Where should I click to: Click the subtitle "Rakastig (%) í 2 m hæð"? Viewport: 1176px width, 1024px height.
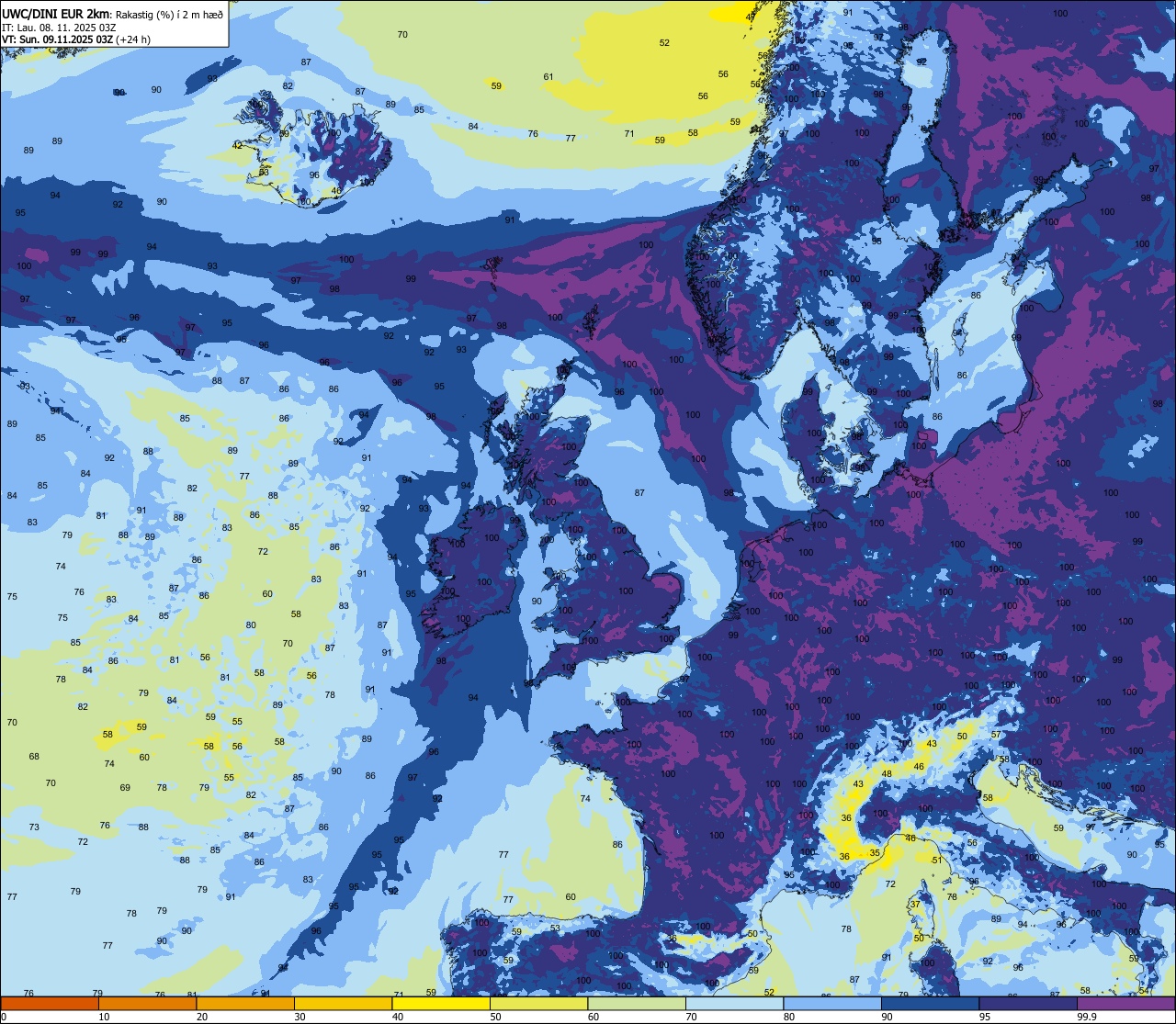pyautogui.click(x=168, y=14)
